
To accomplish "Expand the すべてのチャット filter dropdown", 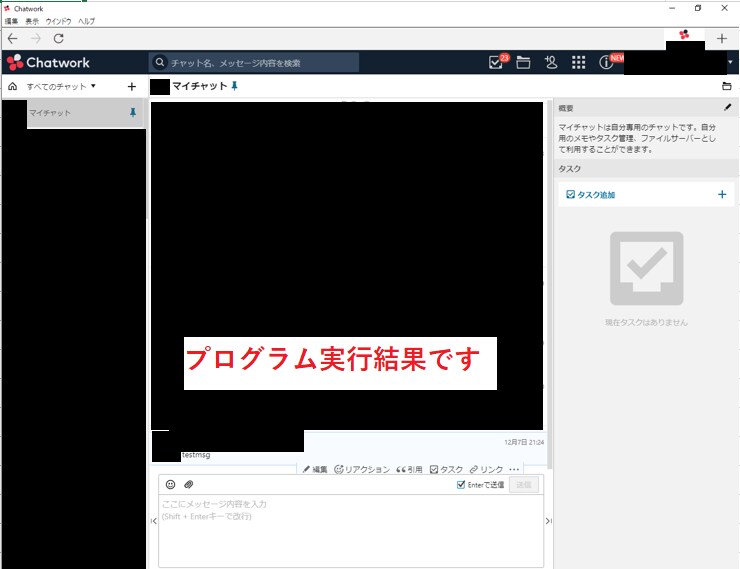I will 61,86.
